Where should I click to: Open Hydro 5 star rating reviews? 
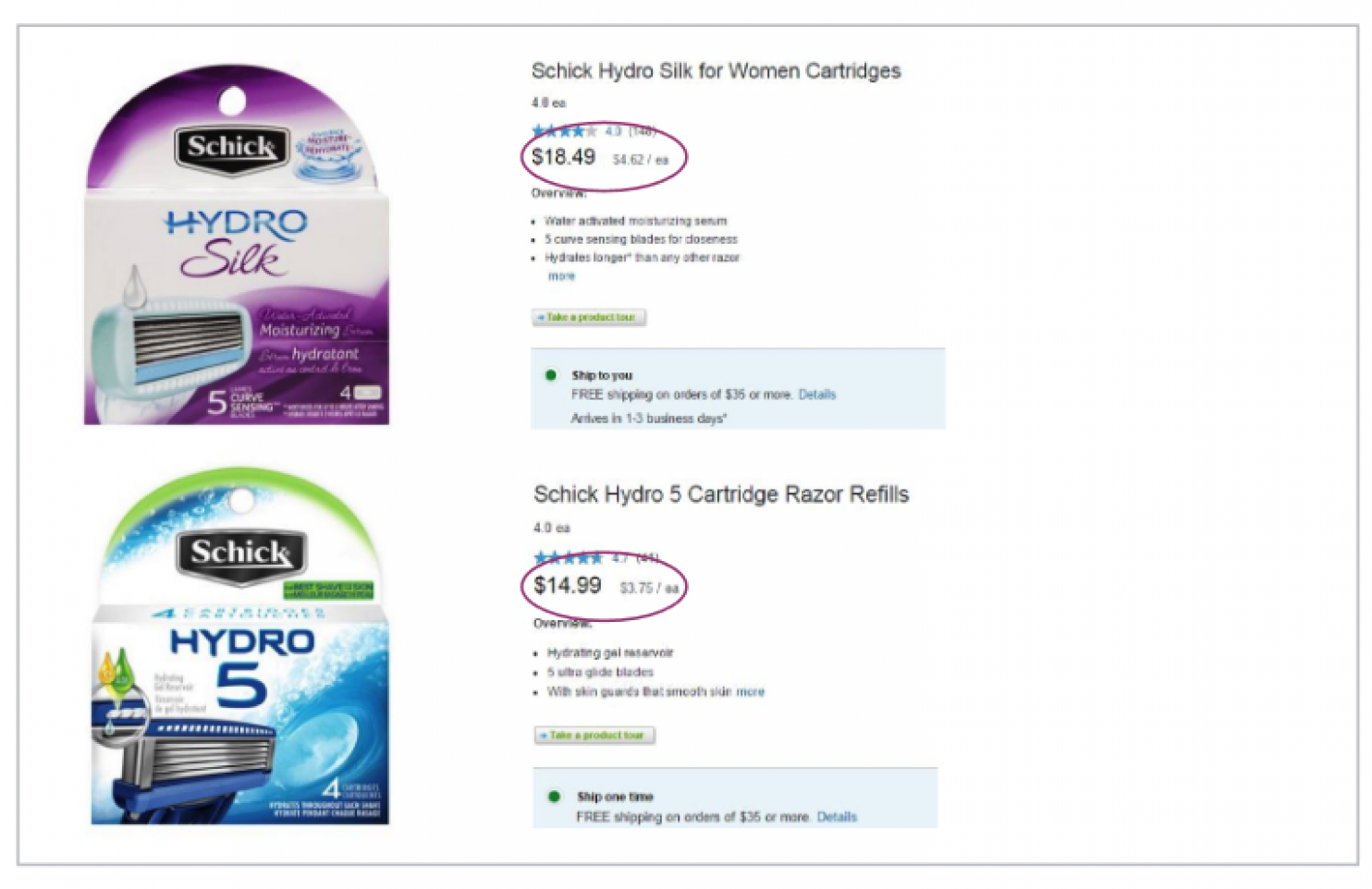click(x=568, y=557)
